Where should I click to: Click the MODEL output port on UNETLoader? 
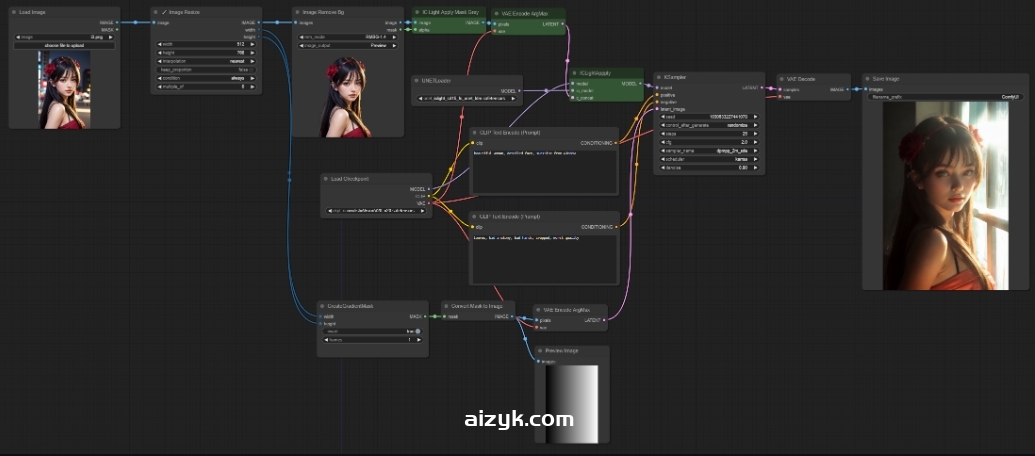point(519,90)
